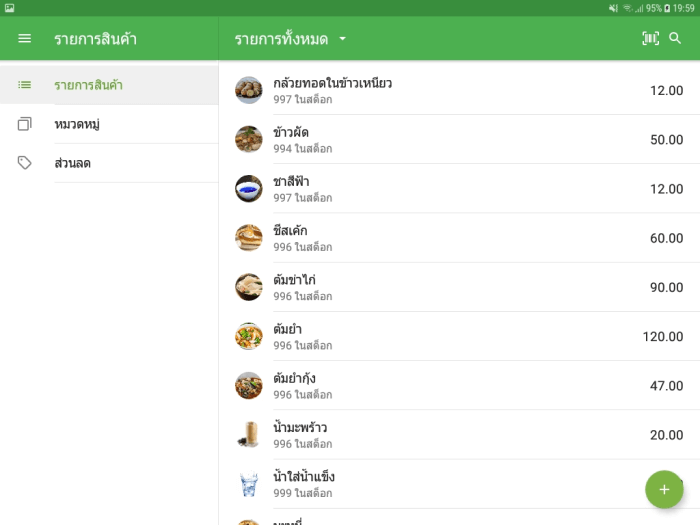
Task: Click the 50.00 price of ข้าวผัด
Action: coord(667,140)
